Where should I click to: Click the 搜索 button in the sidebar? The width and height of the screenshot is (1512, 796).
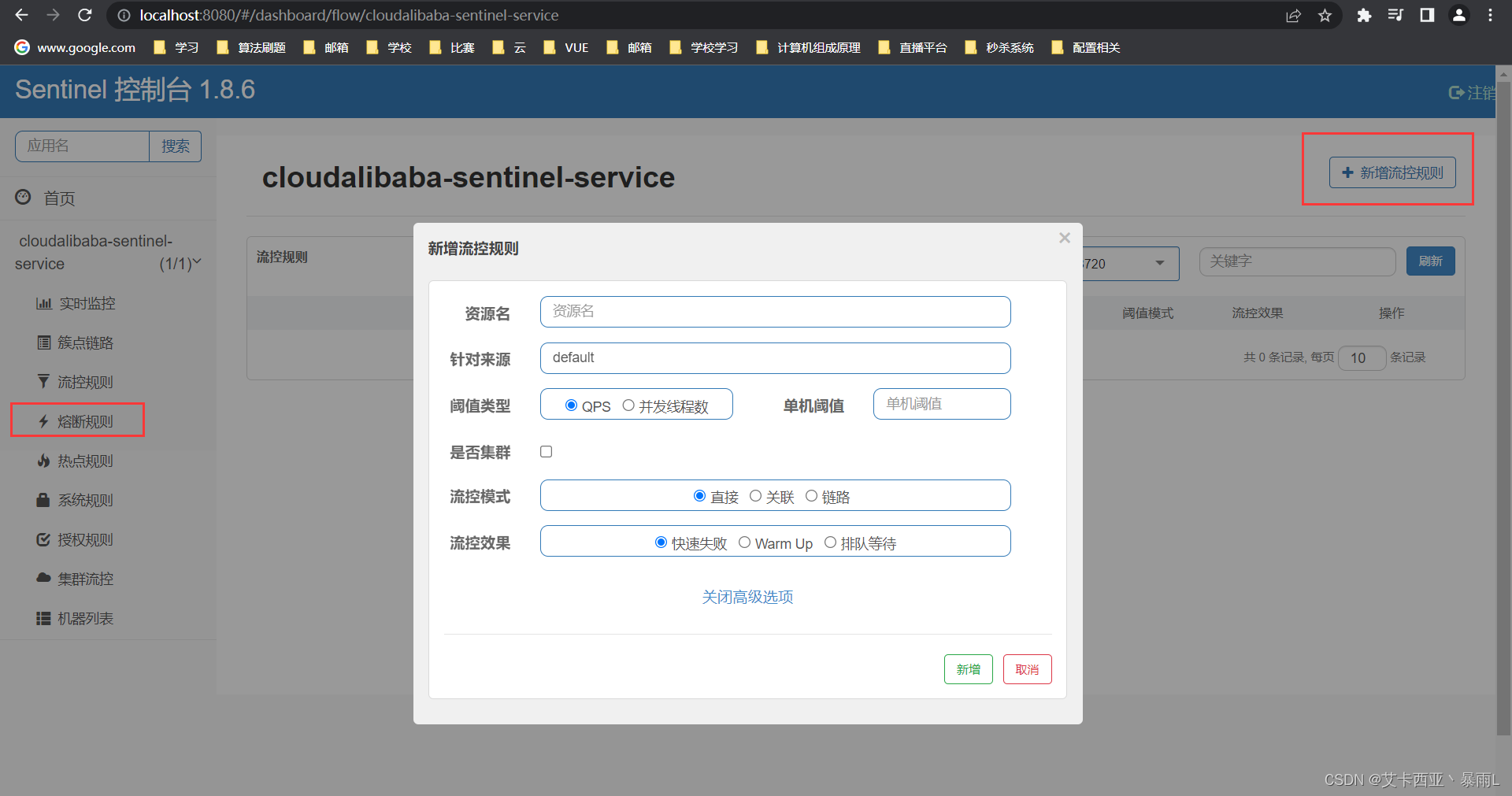[x=176, y=146]
